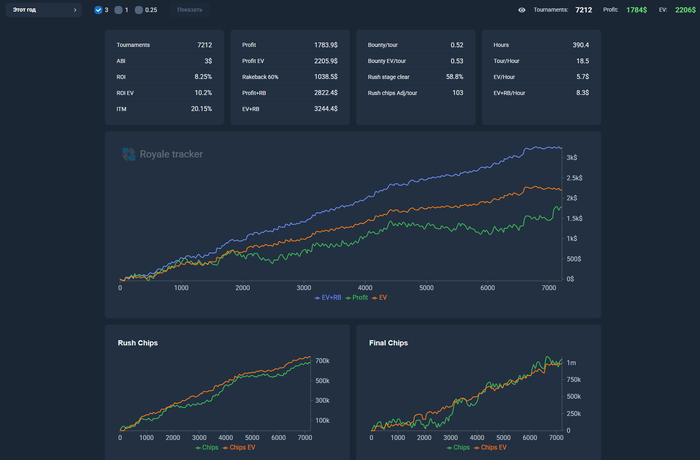
Task: Click the EV/Hour value 5.7$
Action: 583,77
